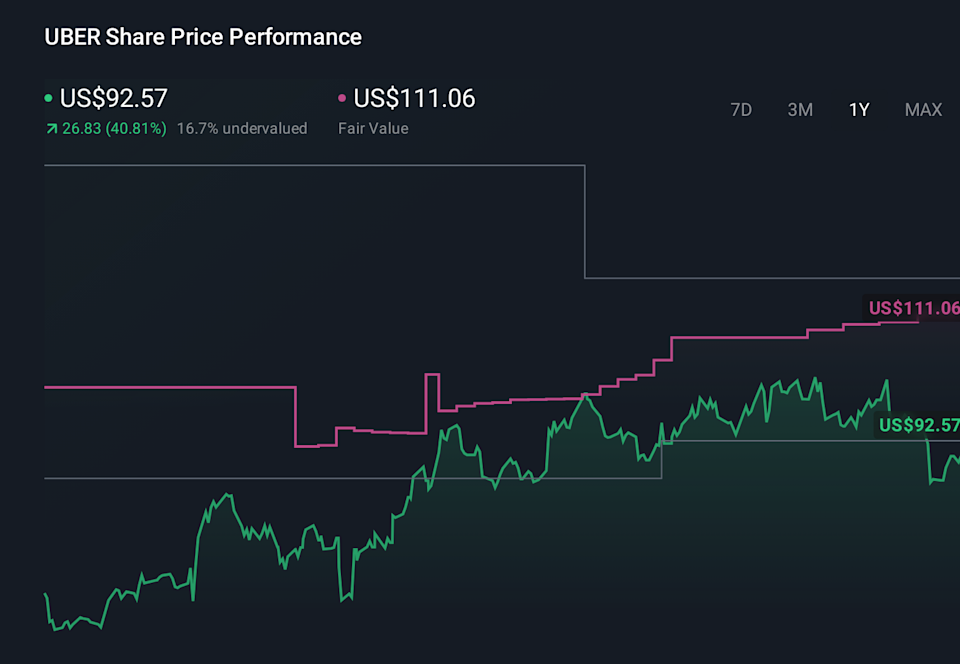Viewport: 960px width, 664px height.
Task: Show the MAX time range
Action: tap(923, 110)
